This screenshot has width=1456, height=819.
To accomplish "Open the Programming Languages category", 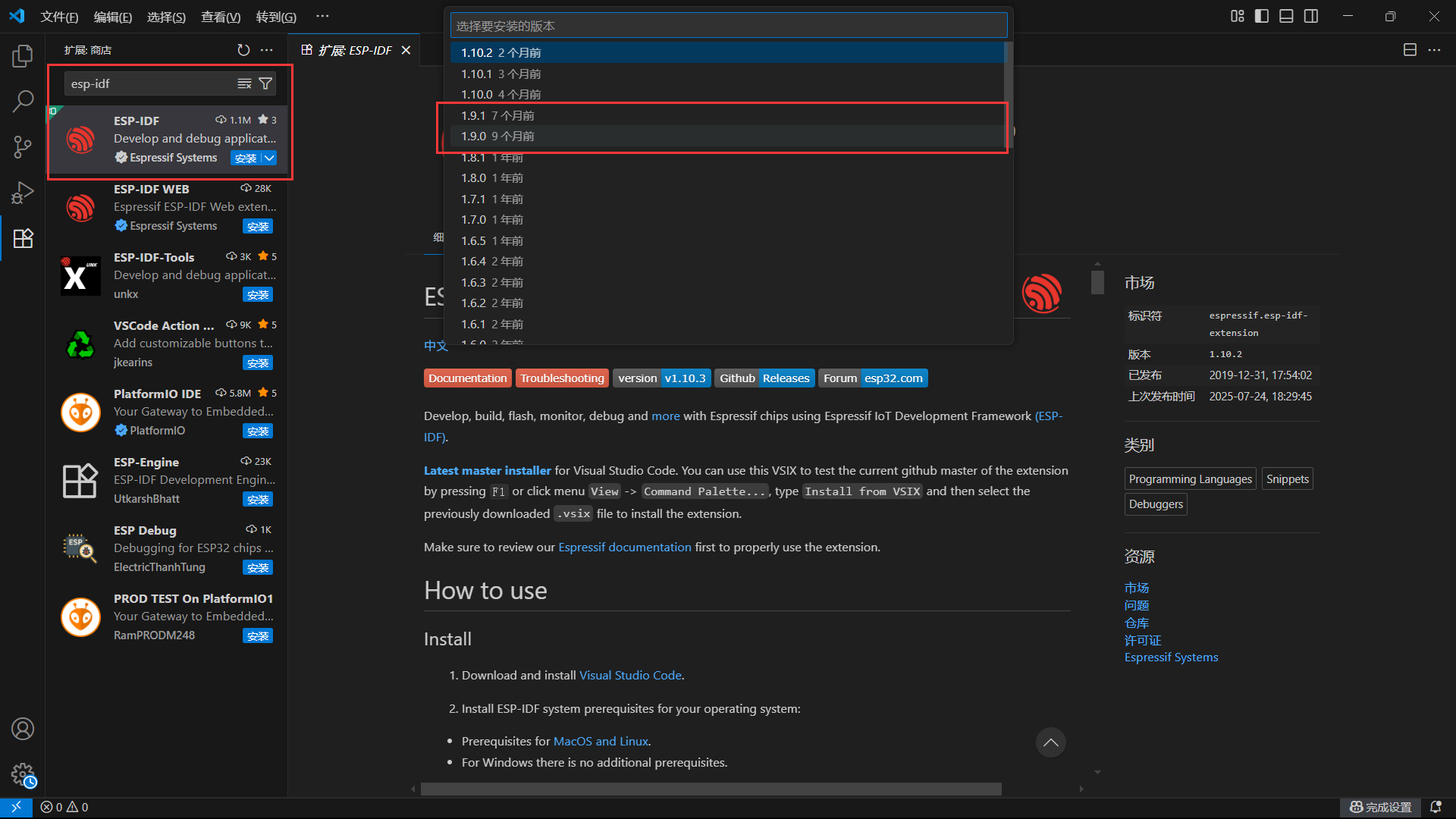I will pos(1190,479).
